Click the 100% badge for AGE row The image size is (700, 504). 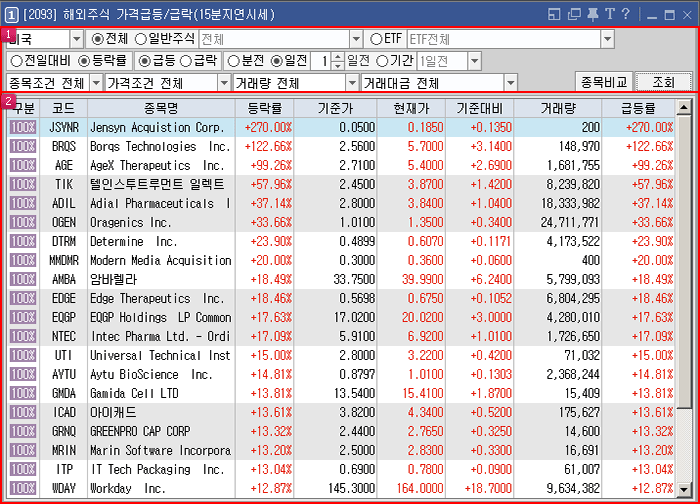click(23, 166)
